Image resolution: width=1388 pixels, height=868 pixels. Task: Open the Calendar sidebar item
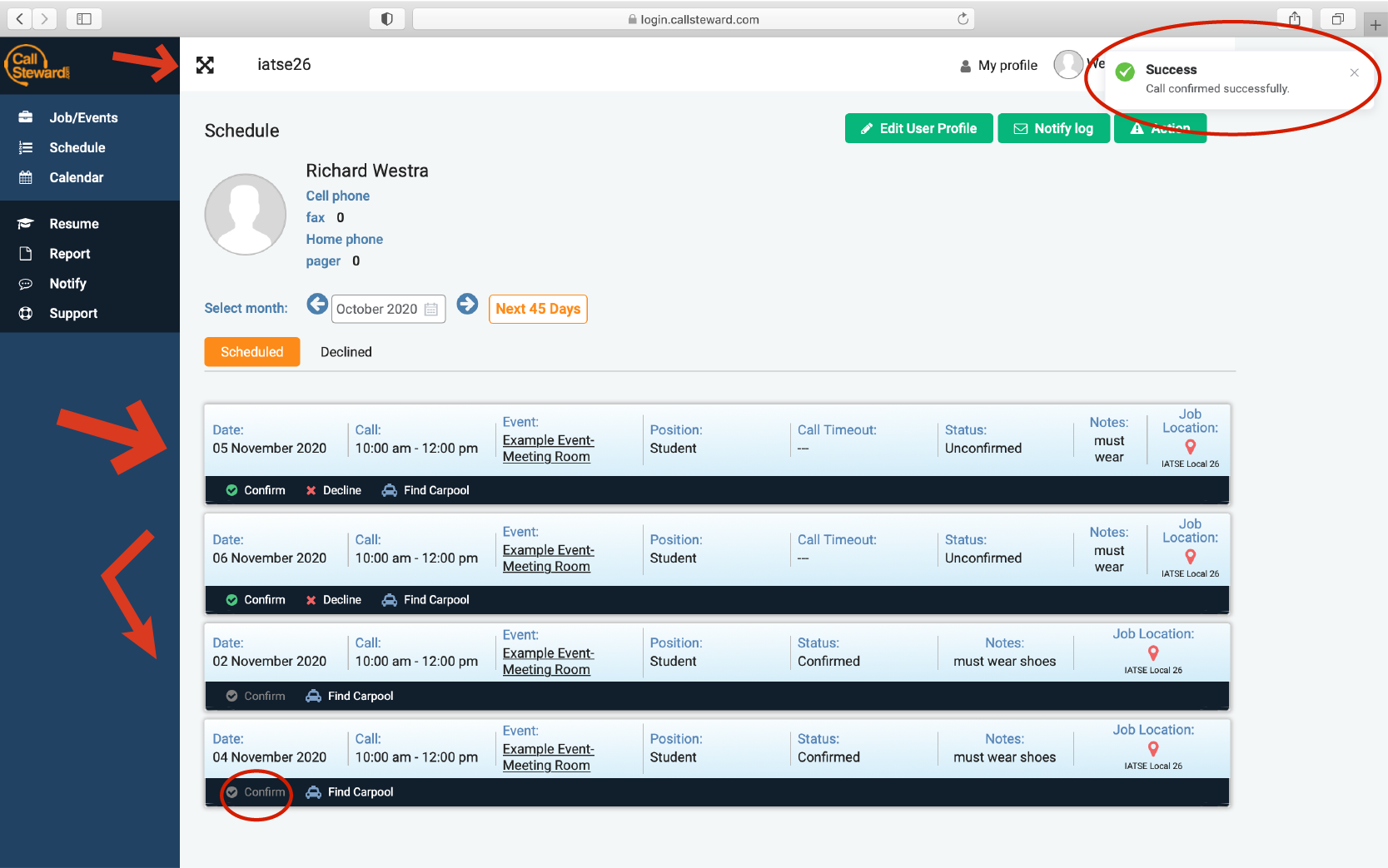click(x=76, y=177)
